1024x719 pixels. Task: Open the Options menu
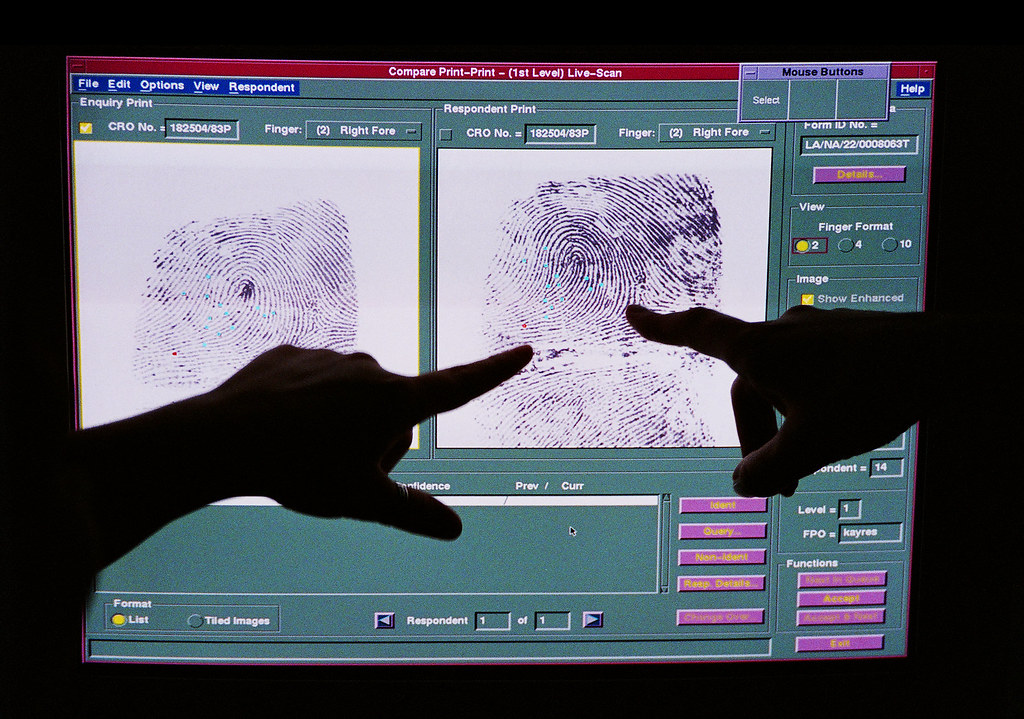(161, 87)
